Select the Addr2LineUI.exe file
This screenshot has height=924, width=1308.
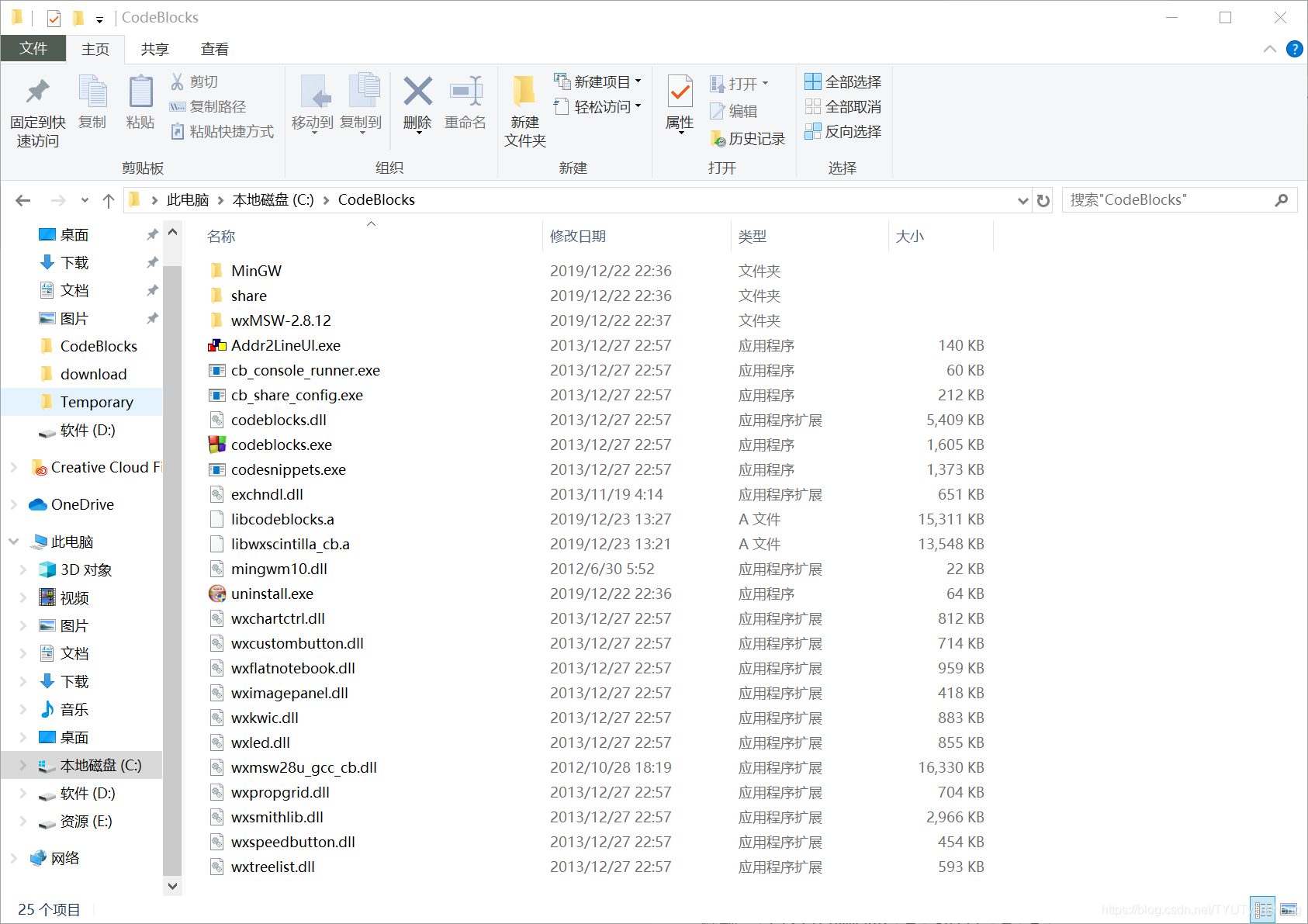coord(285,345)
